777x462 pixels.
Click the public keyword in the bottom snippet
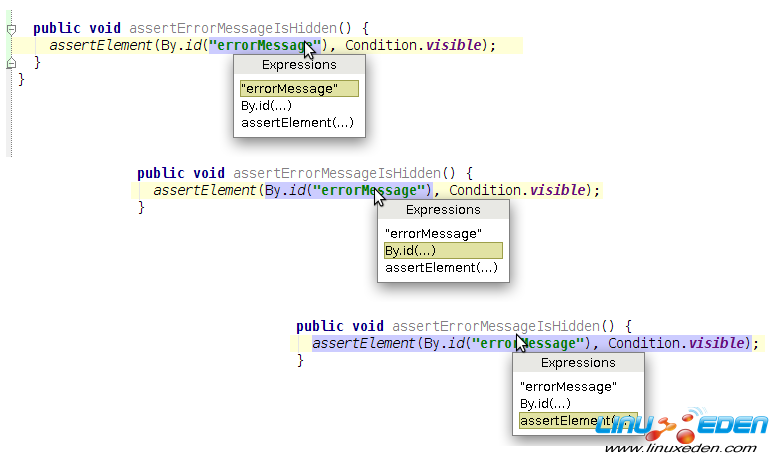[319, 326]
